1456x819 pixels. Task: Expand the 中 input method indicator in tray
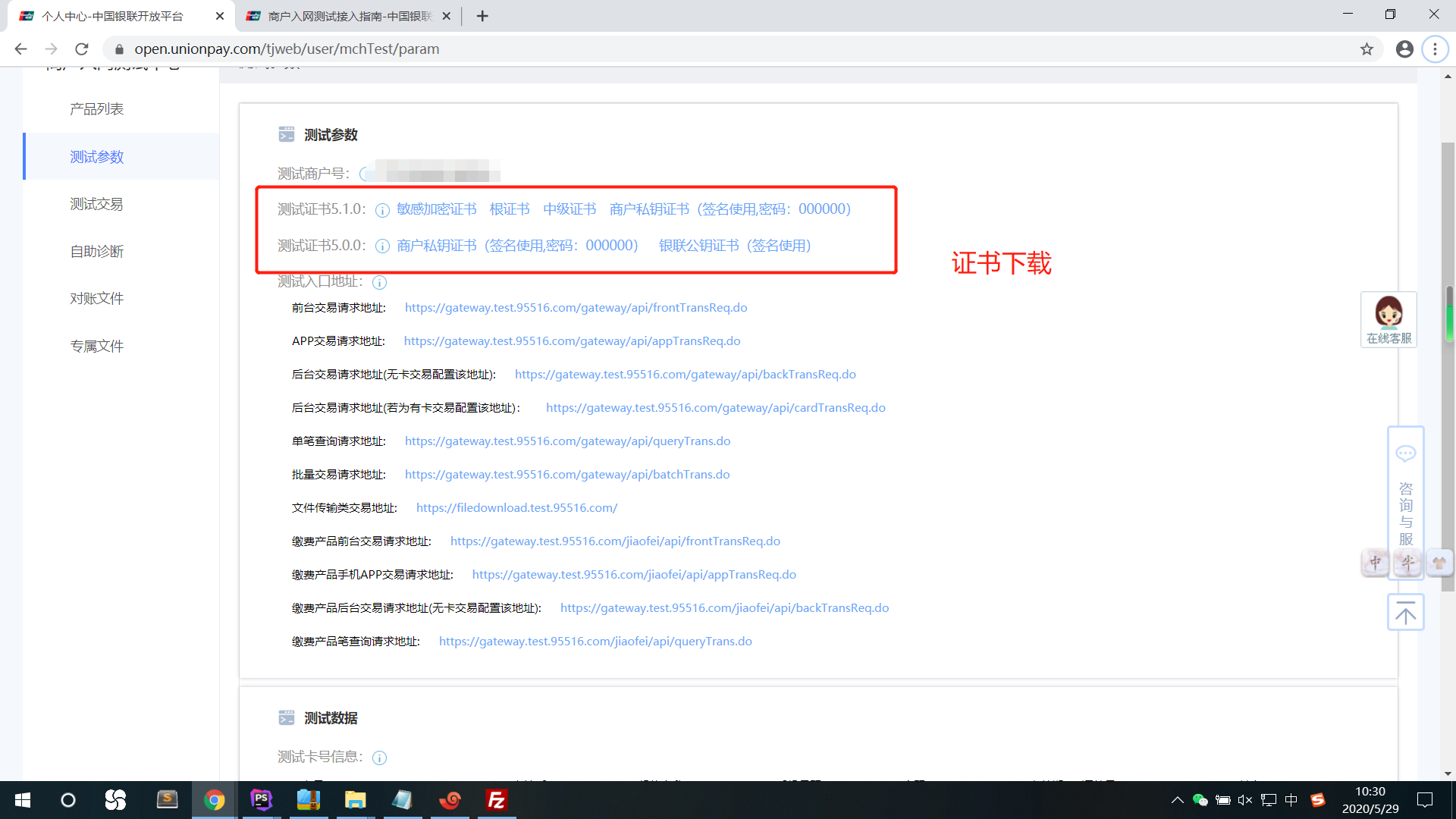coord(1290,800)
